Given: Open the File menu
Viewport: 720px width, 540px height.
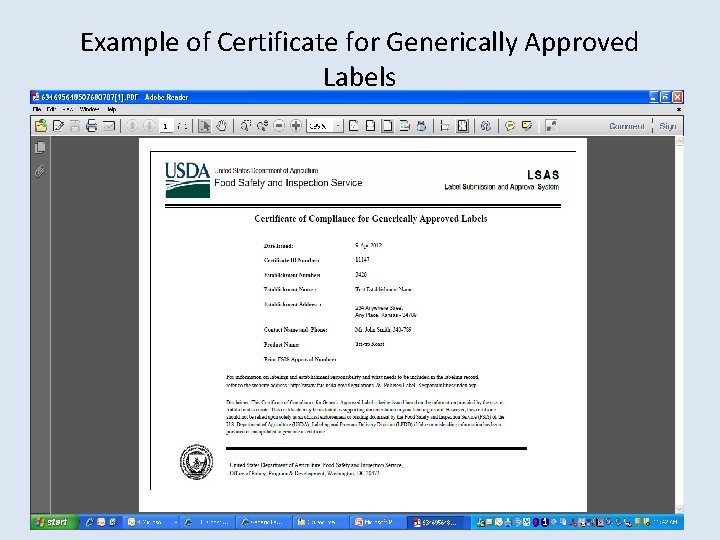Looking at the screenshot, I should [37, 109].
